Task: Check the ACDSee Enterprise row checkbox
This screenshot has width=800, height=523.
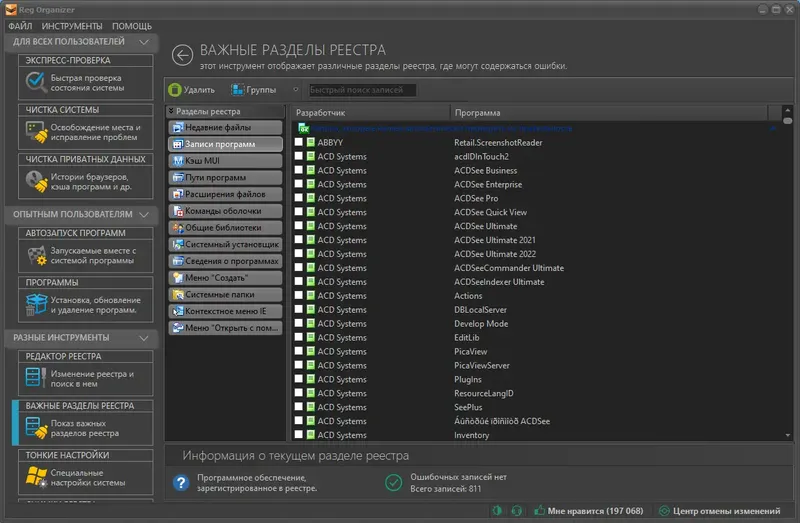Action: click(x=299, y=184)
